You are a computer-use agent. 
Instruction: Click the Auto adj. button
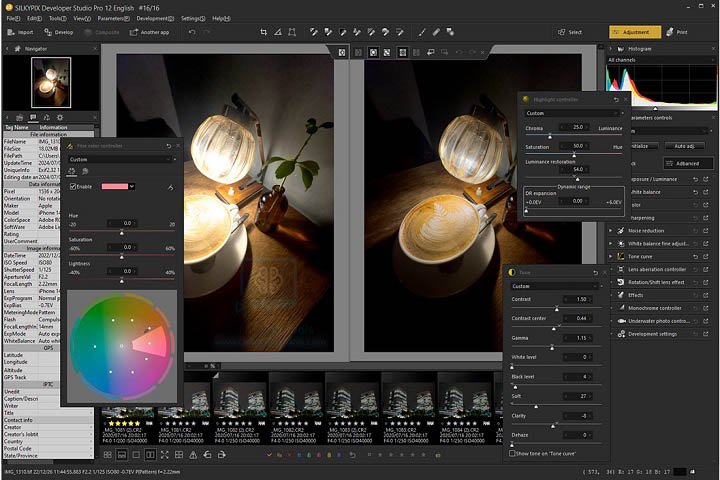click(684, 146)
